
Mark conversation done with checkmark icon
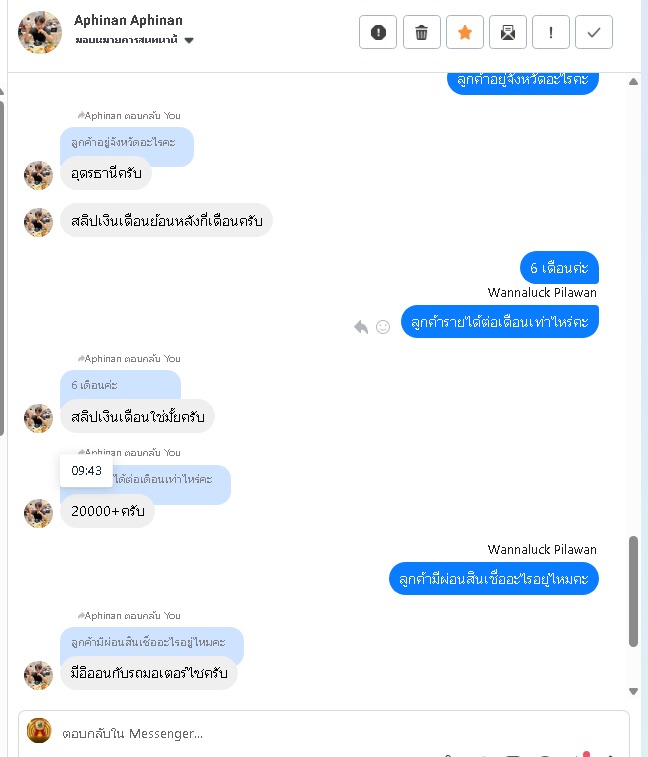click(593, 32)
